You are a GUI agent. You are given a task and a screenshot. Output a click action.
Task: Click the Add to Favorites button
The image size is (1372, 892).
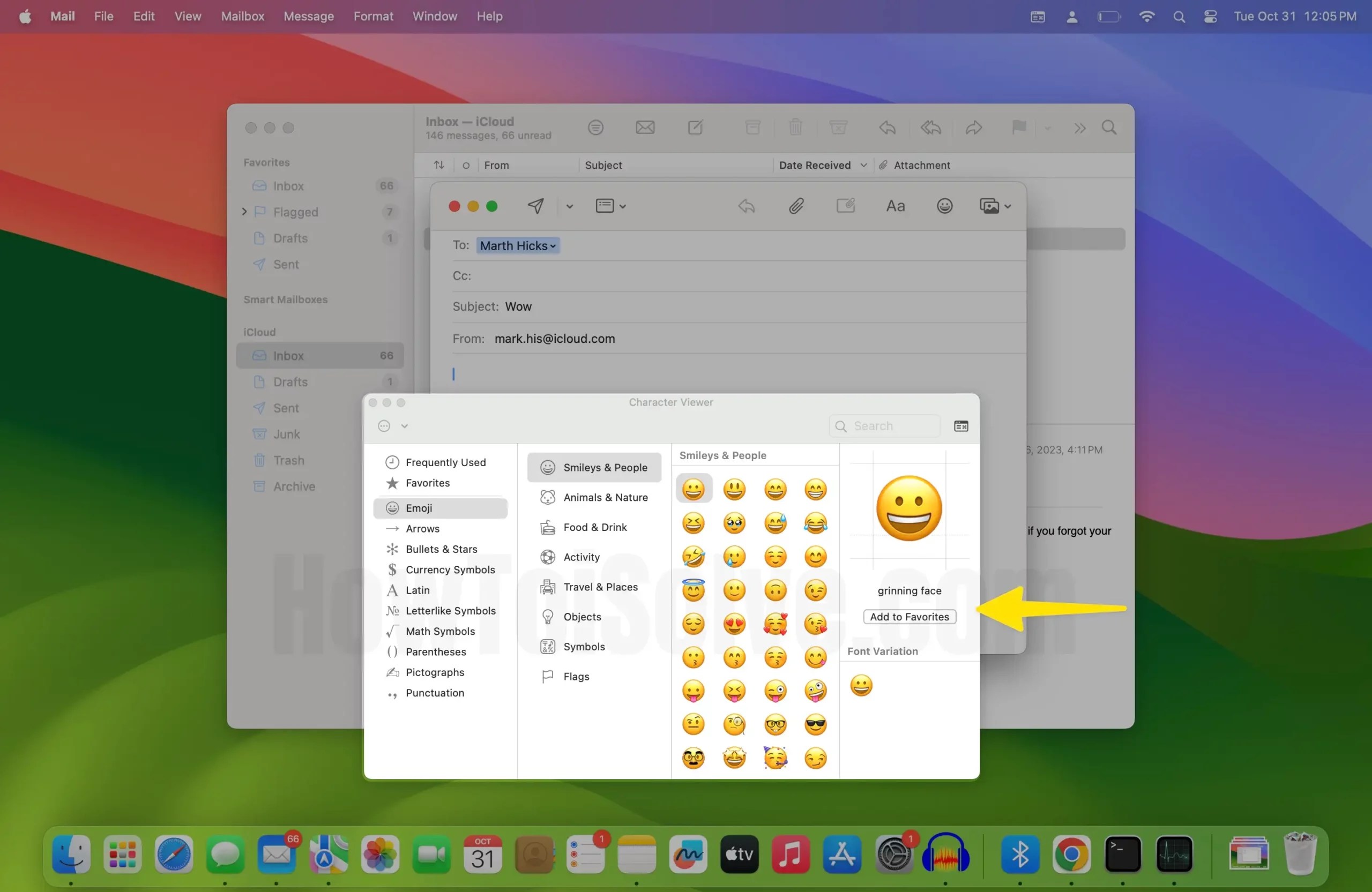click(909, 616)
